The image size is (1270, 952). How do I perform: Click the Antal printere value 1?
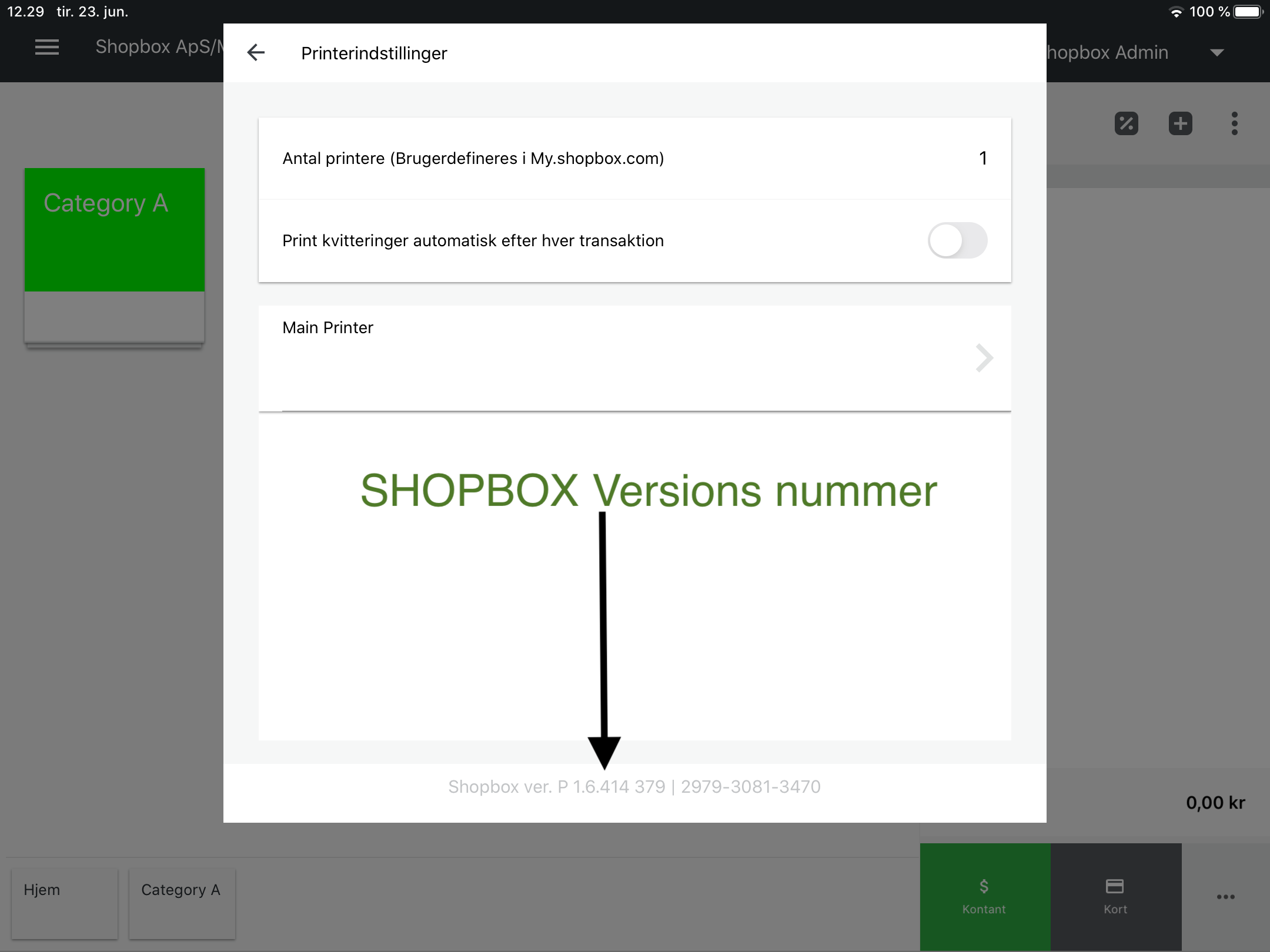[983, 158]
